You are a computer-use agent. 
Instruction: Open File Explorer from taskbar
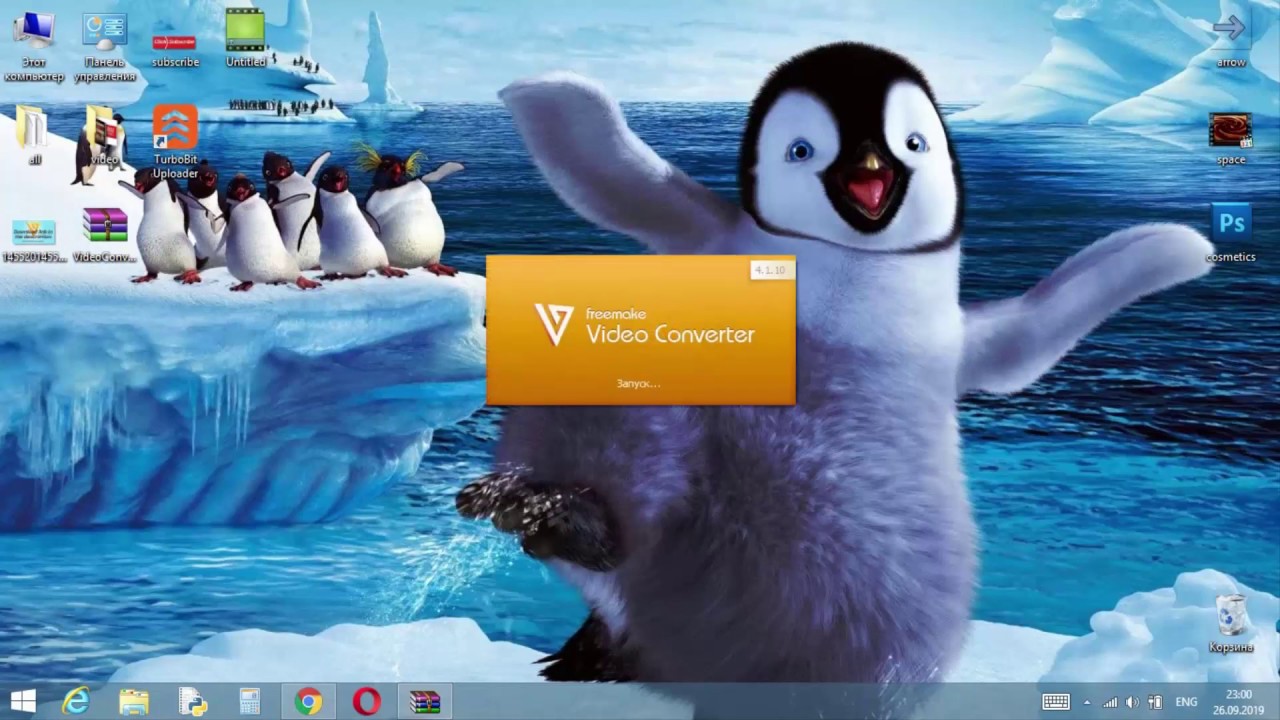tap(134, 702)
